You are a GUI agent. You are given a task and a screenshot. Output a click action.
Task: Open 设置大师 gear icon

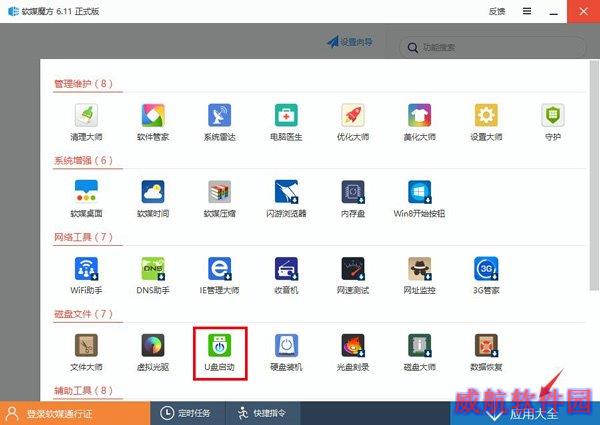(486, 115)
